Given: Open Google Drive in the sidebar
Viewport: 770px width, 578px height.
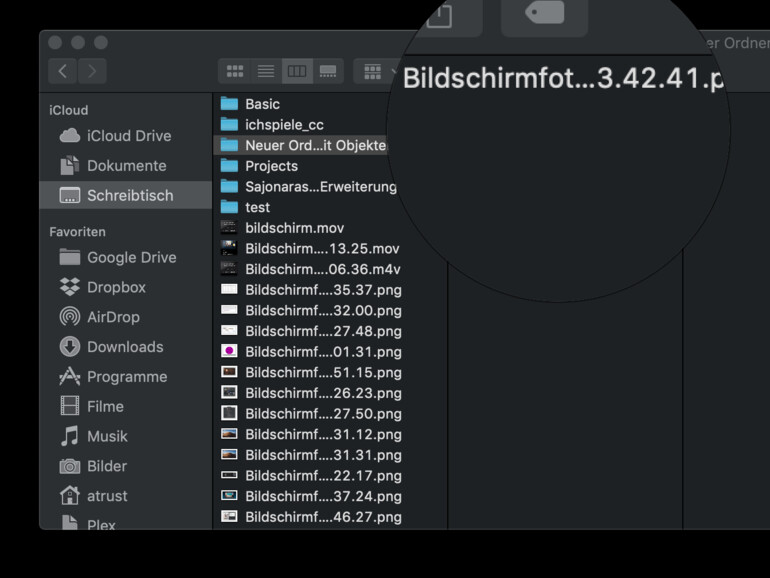Looking at the screenshot, I should click(x=131, y=257).
